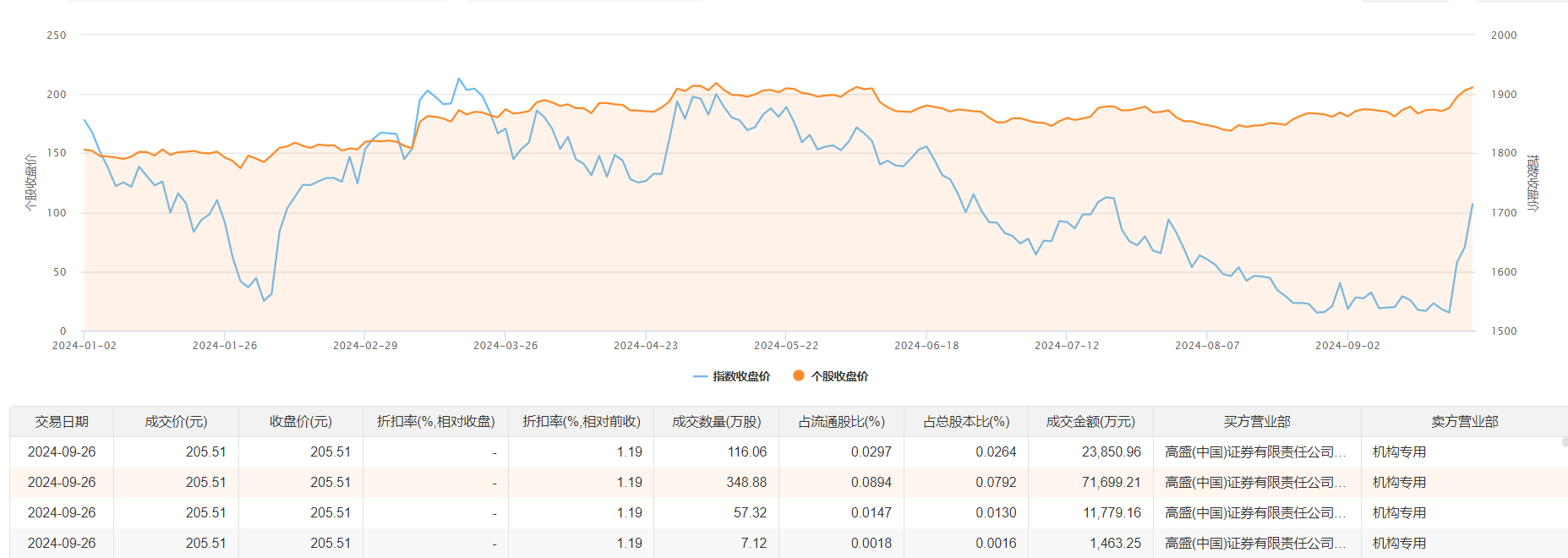Sort by 成交金额(万元) column header
Viewport: 1568px width, 558px height.
1090,421
